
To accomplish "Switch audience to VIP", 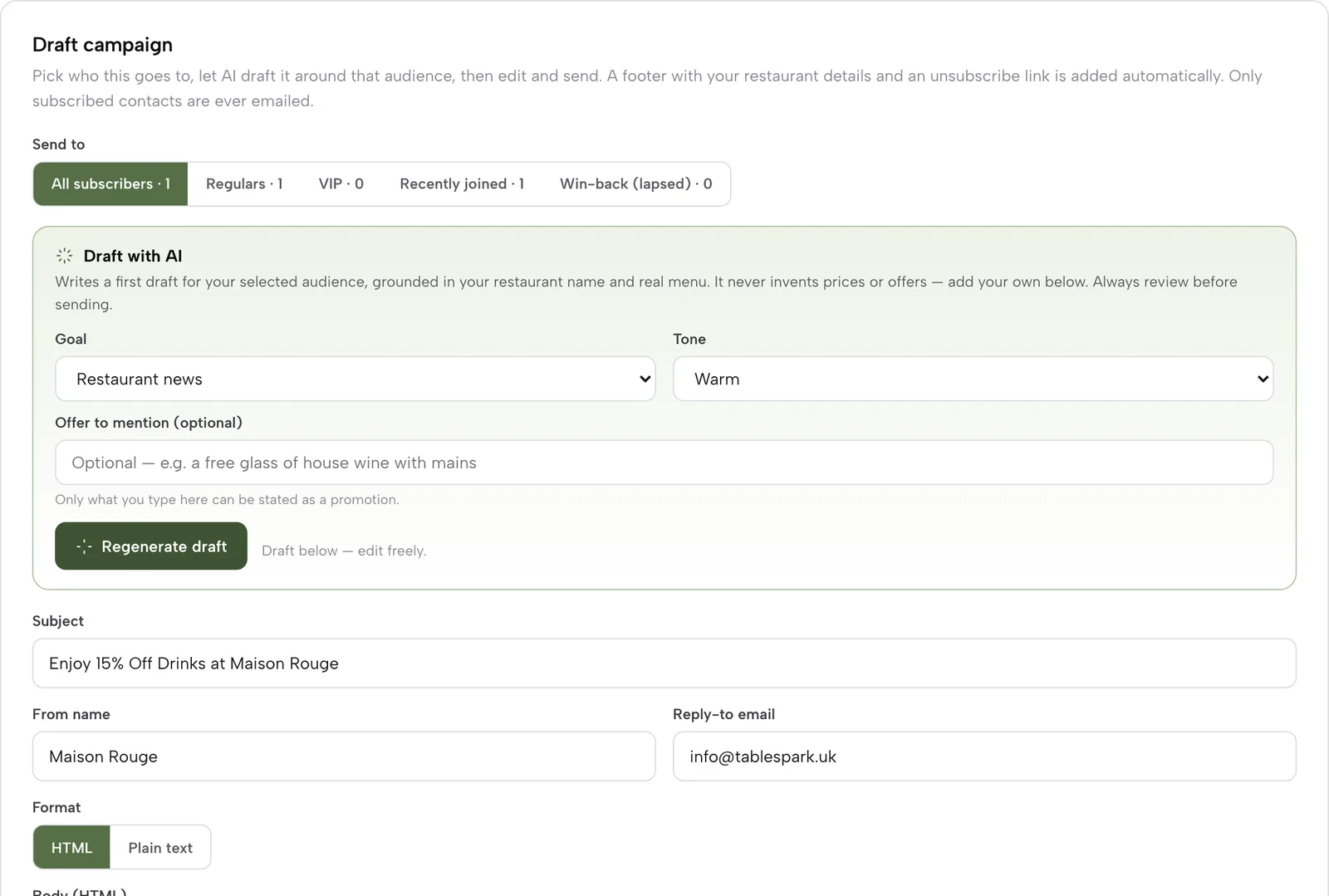I will 341,184.
